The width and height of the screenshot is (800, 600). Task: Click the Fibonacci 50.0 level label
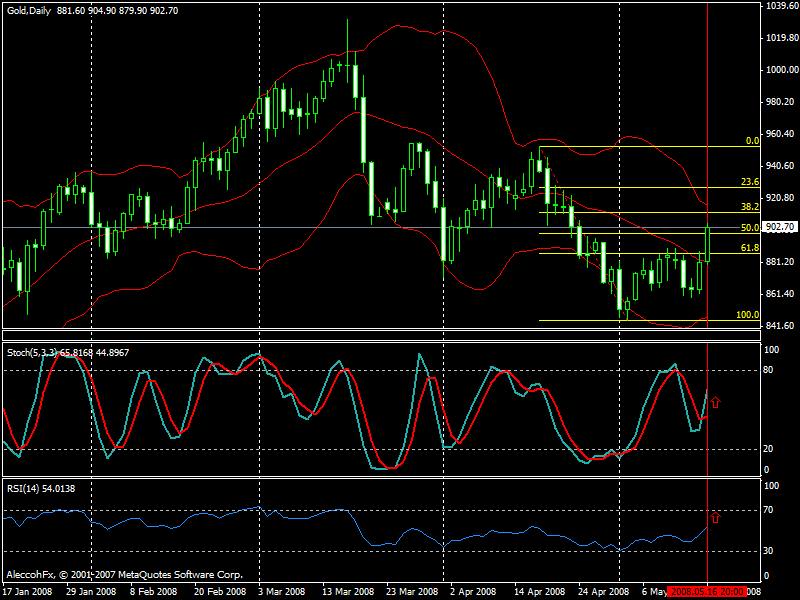click(750, 228)
